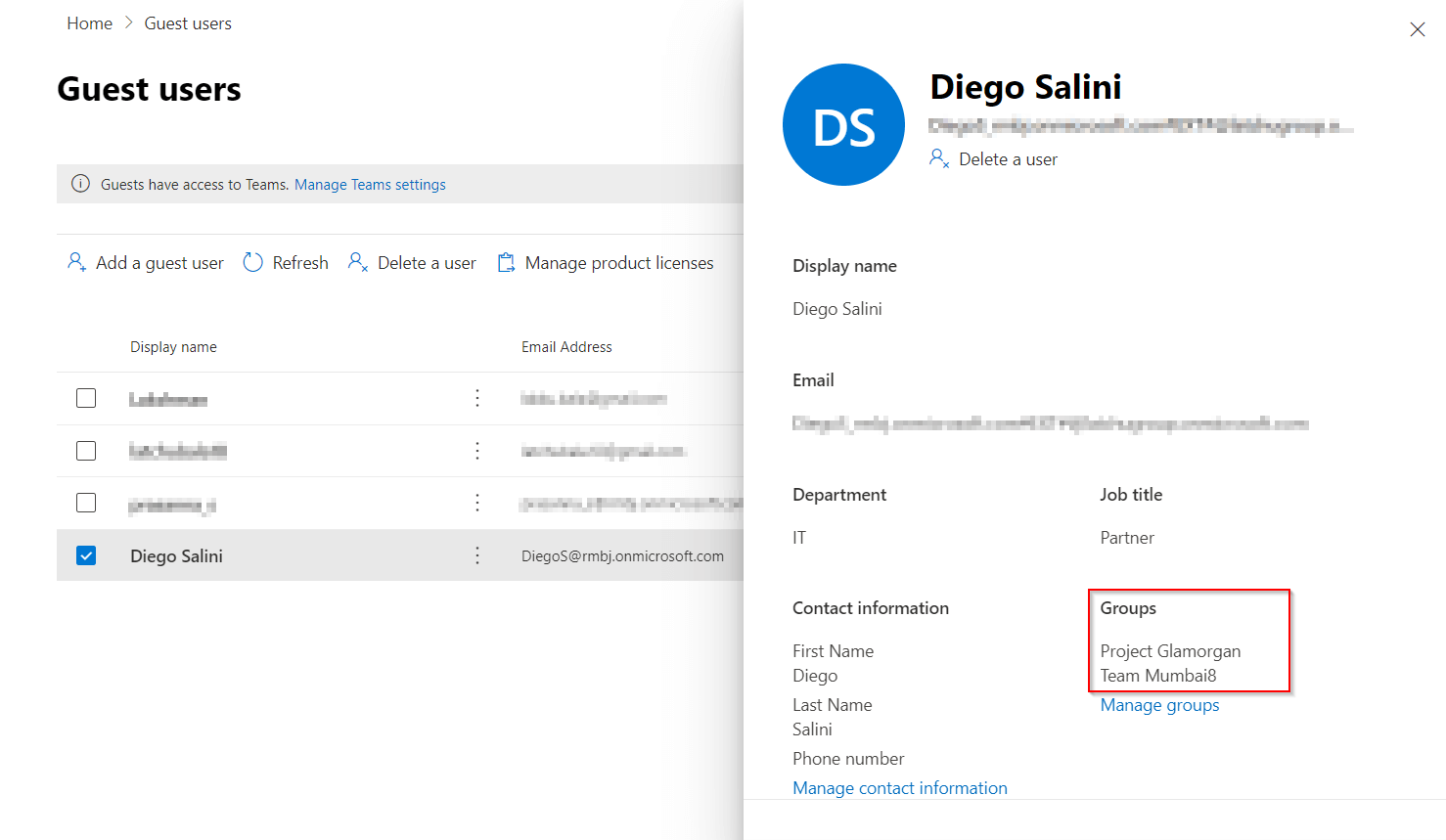This screenshot has width=1446, height=840.
Task: Select the checkbox on the second guest row
Action: [x=86, y=450]
